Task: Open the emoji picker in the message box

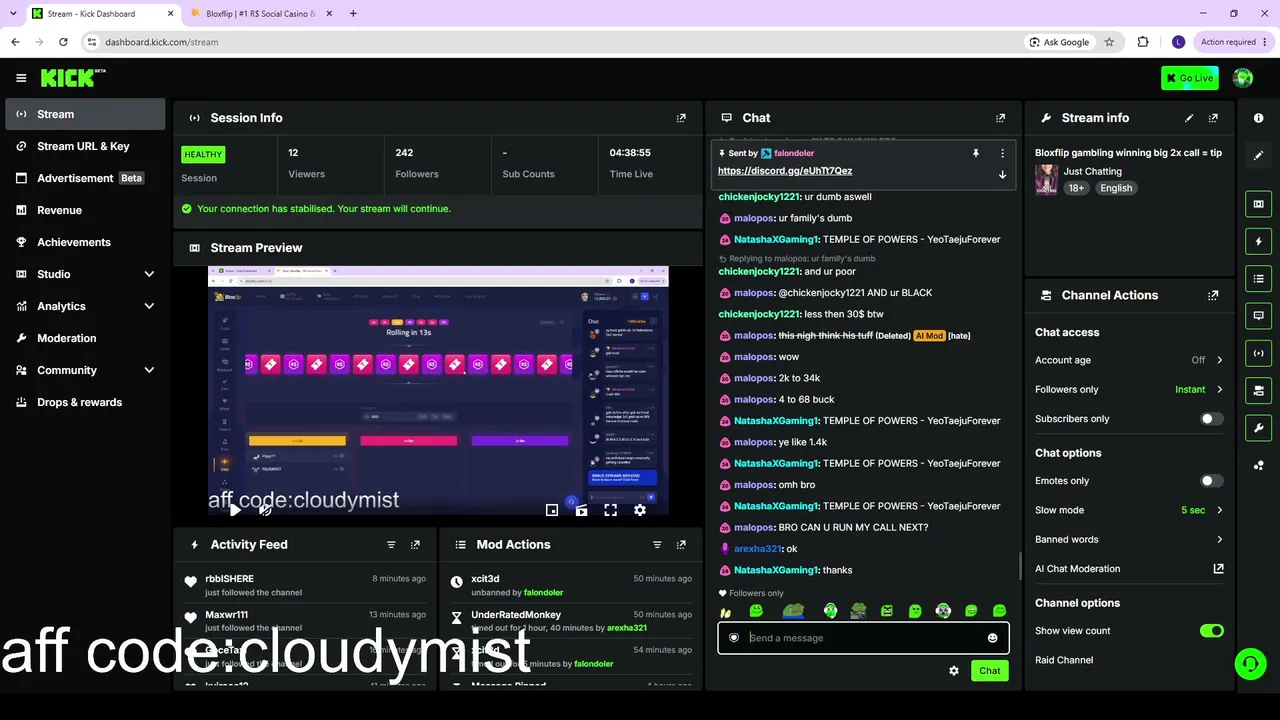Action: (992, 638)
